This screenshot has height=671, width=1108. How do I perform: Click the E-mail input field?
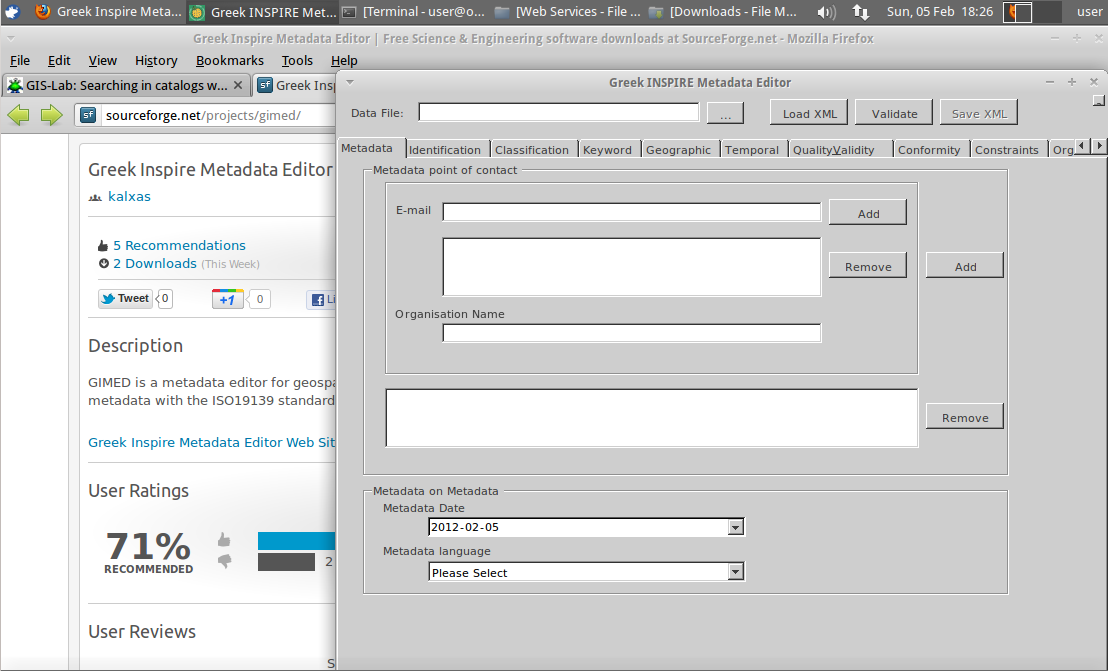(632, 212)
